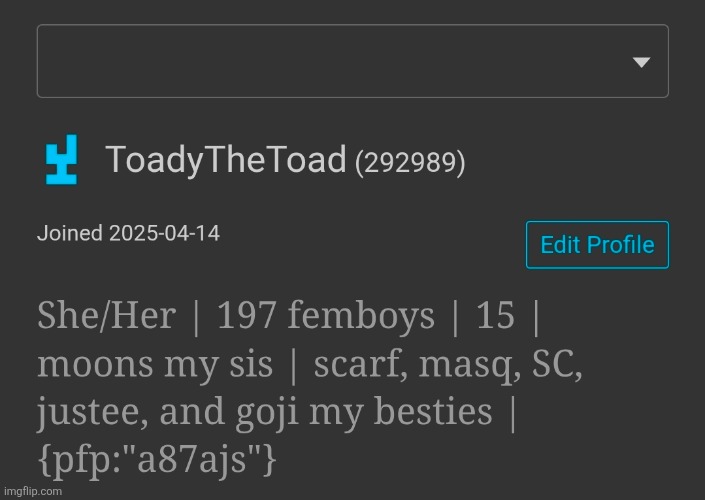This screenshot has width=705, height=500.
Task: Open the ToadyTheToad username link
Action: (x=225, y=160)
